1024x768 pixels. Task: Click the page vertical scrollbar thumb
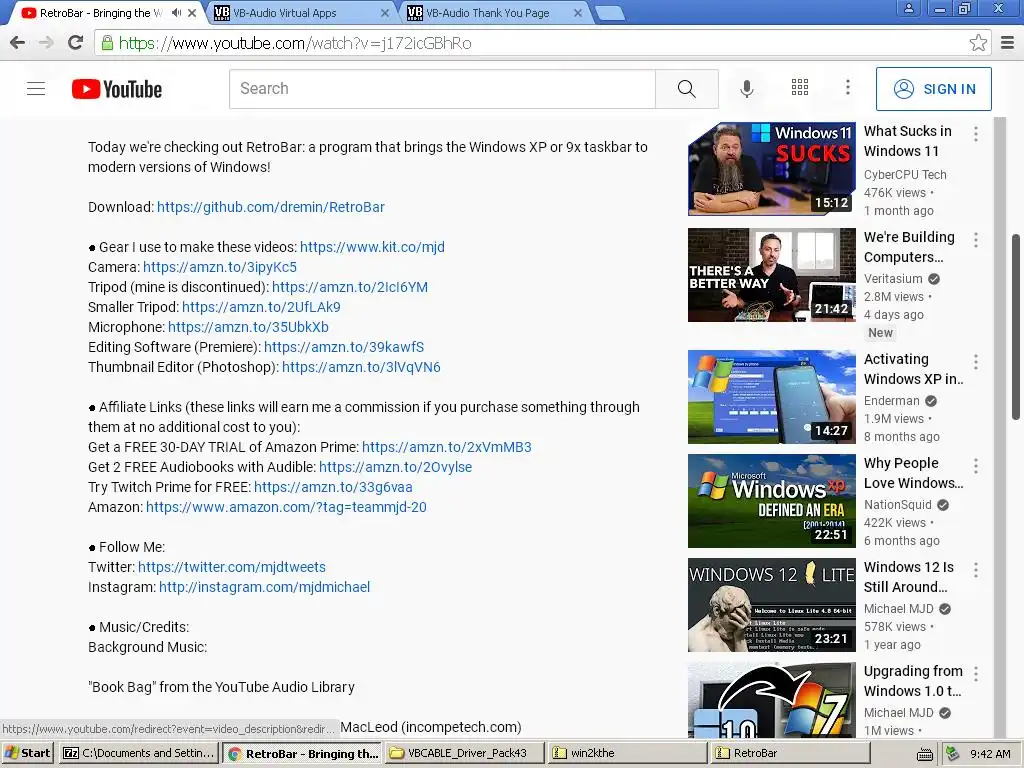coord(1016,327)
